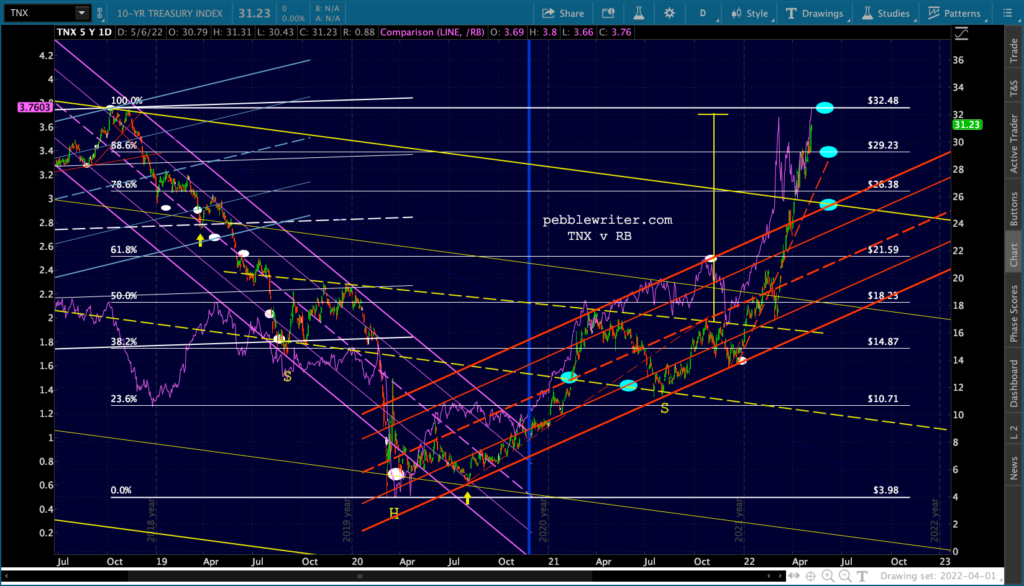The width and height of the screenshot is (1024, 586).
Task: Open the Drawing set 2022-04-01 selector
Action: [x=938, y=576]
